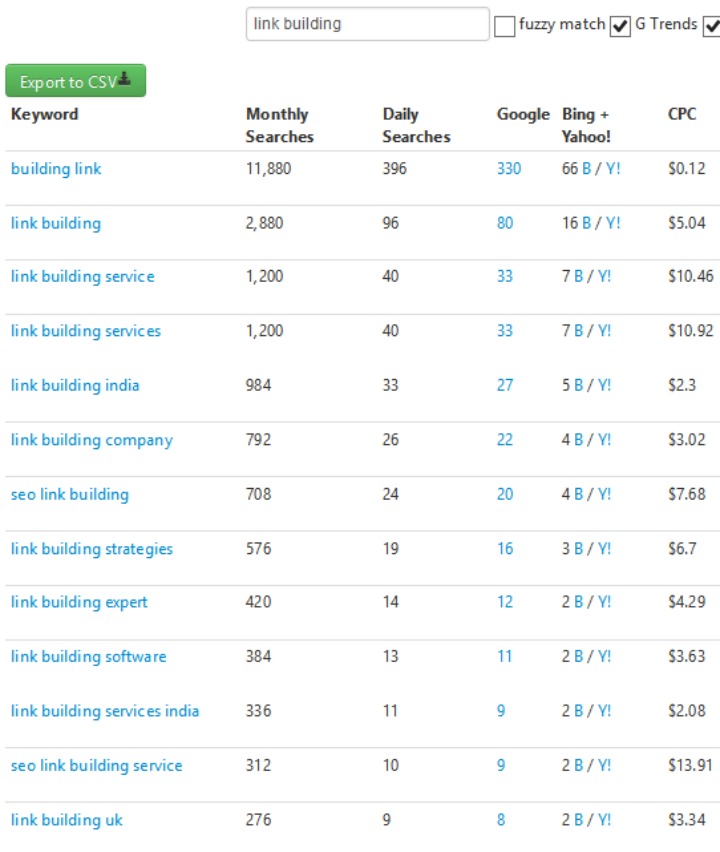The width and height of the screenshot is (720, 852).
Task: Open 'link building strategies' keyword link
Action: 91,549
